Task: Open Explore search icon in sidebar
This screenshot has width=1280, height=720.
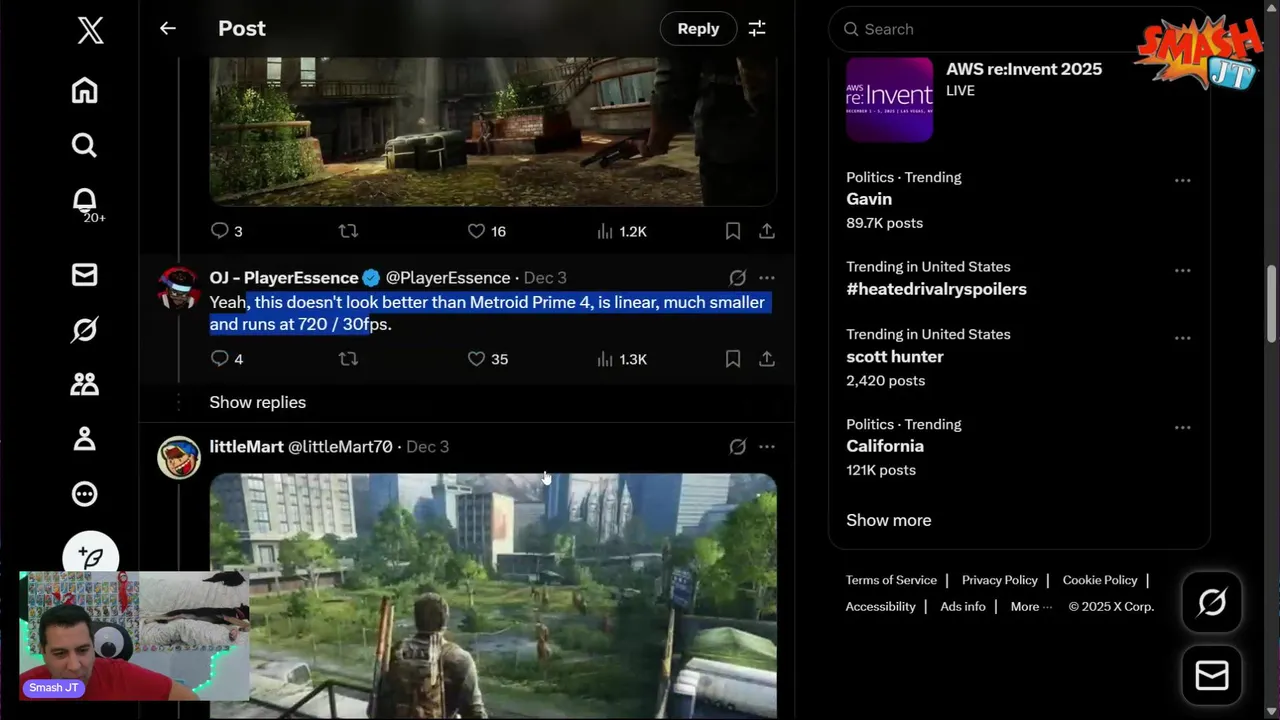Action: pos(85,146)
